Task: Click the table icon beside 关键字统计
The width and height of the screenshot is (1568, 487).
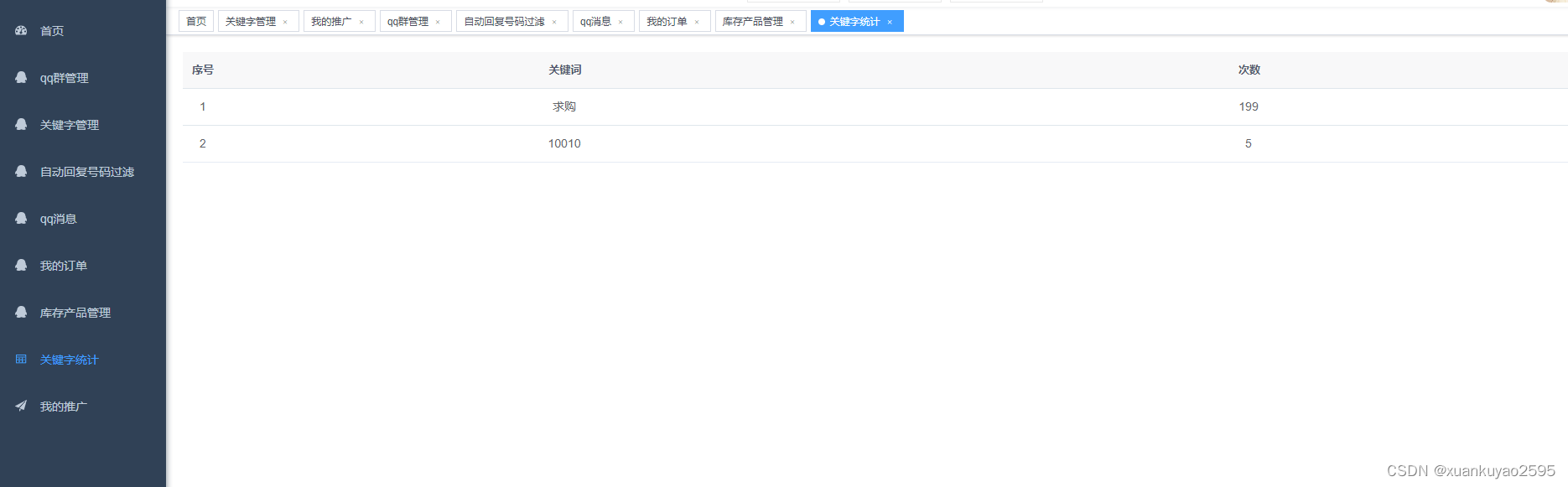Action: [21, 359]
